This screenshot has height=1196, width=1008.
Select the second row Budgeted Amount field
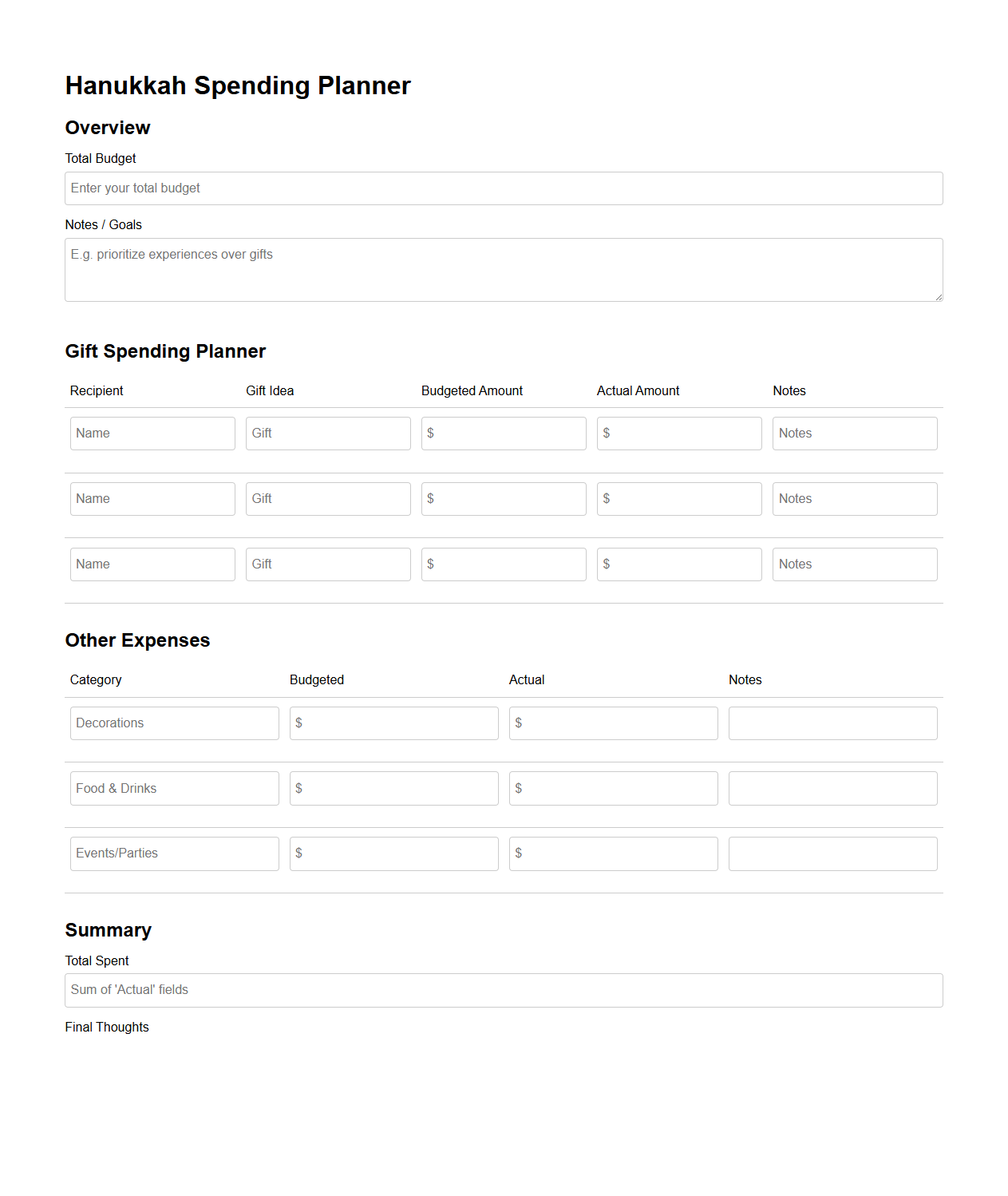503,498
